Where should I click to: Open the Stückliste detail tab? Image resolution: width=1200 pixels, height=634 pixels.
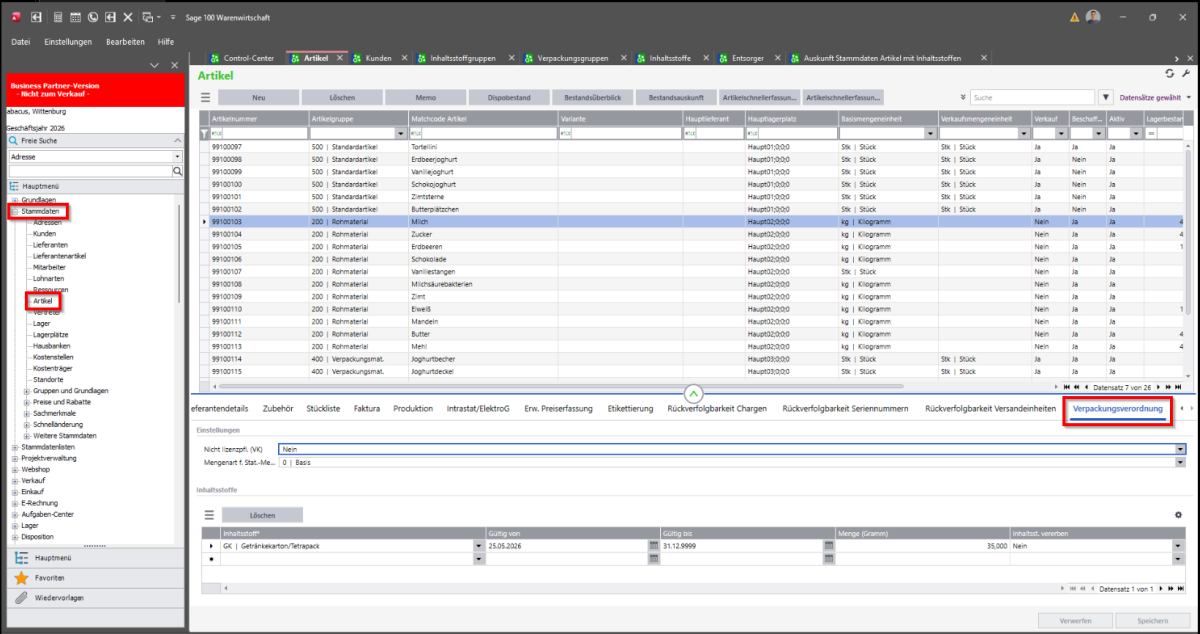click(323, 409)
